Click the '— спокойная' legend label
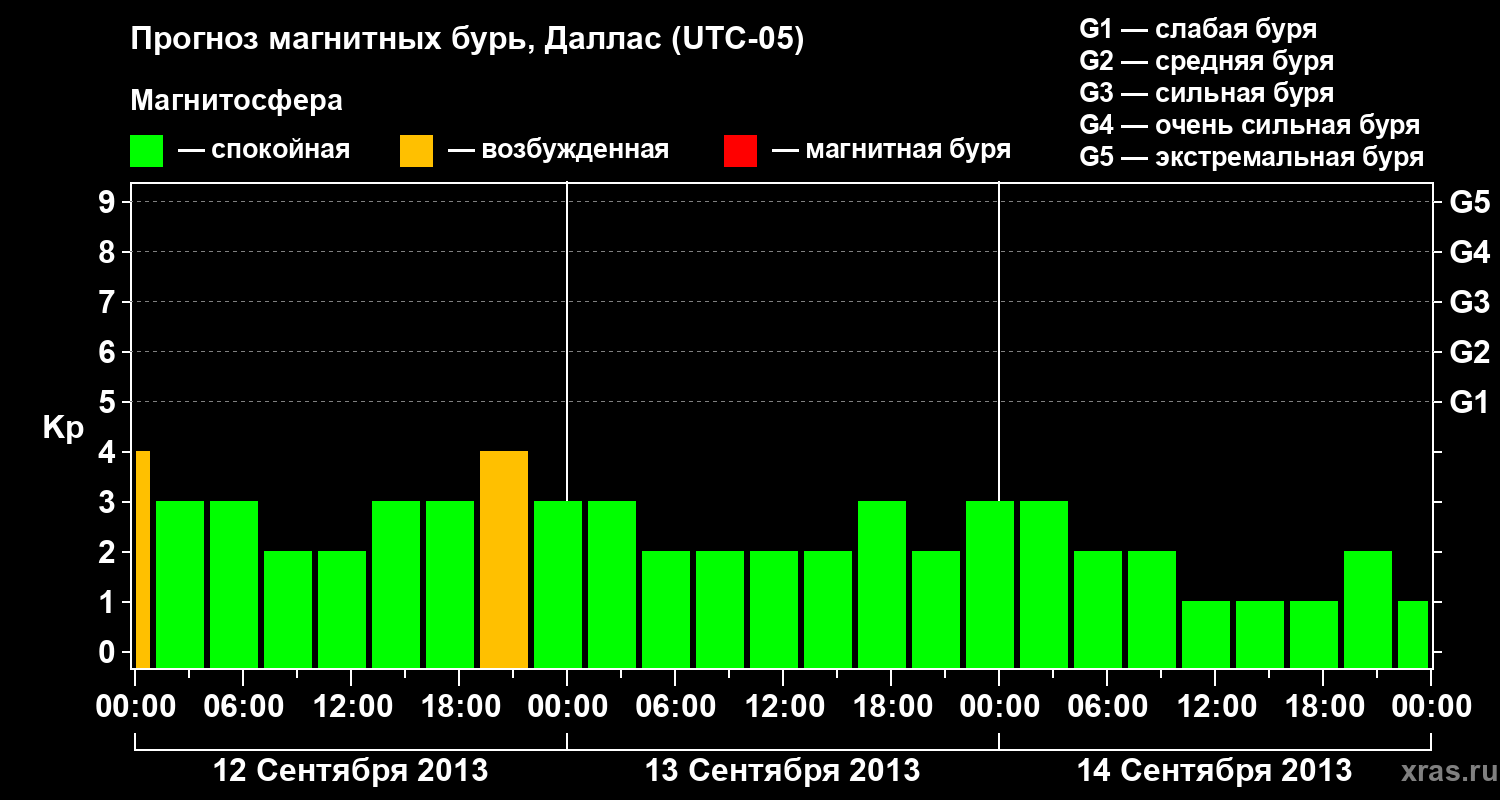1500x800 pixels. (264, 150)
